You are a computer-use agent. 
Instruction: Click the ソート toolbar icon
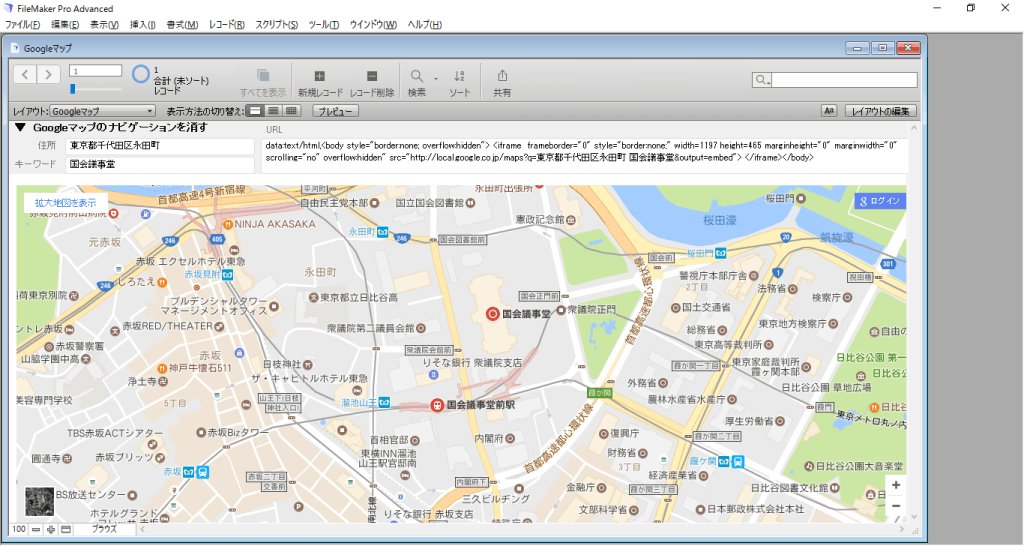coord(459,76)
